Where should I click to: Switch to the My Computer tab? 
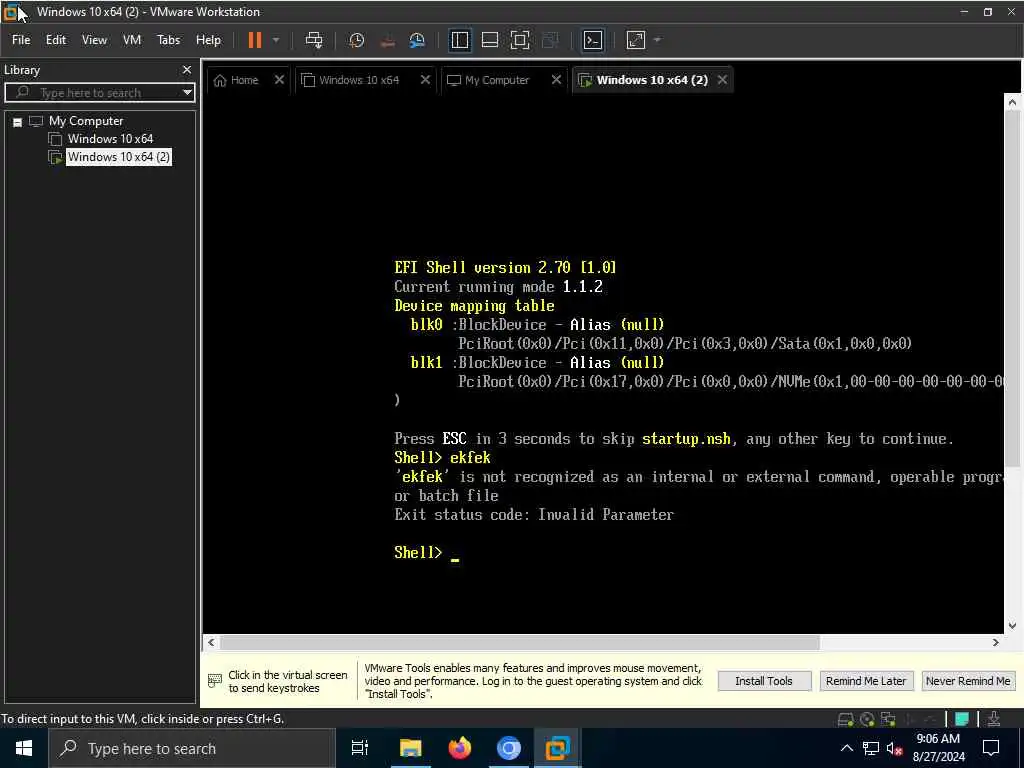[x=488, y=80]
